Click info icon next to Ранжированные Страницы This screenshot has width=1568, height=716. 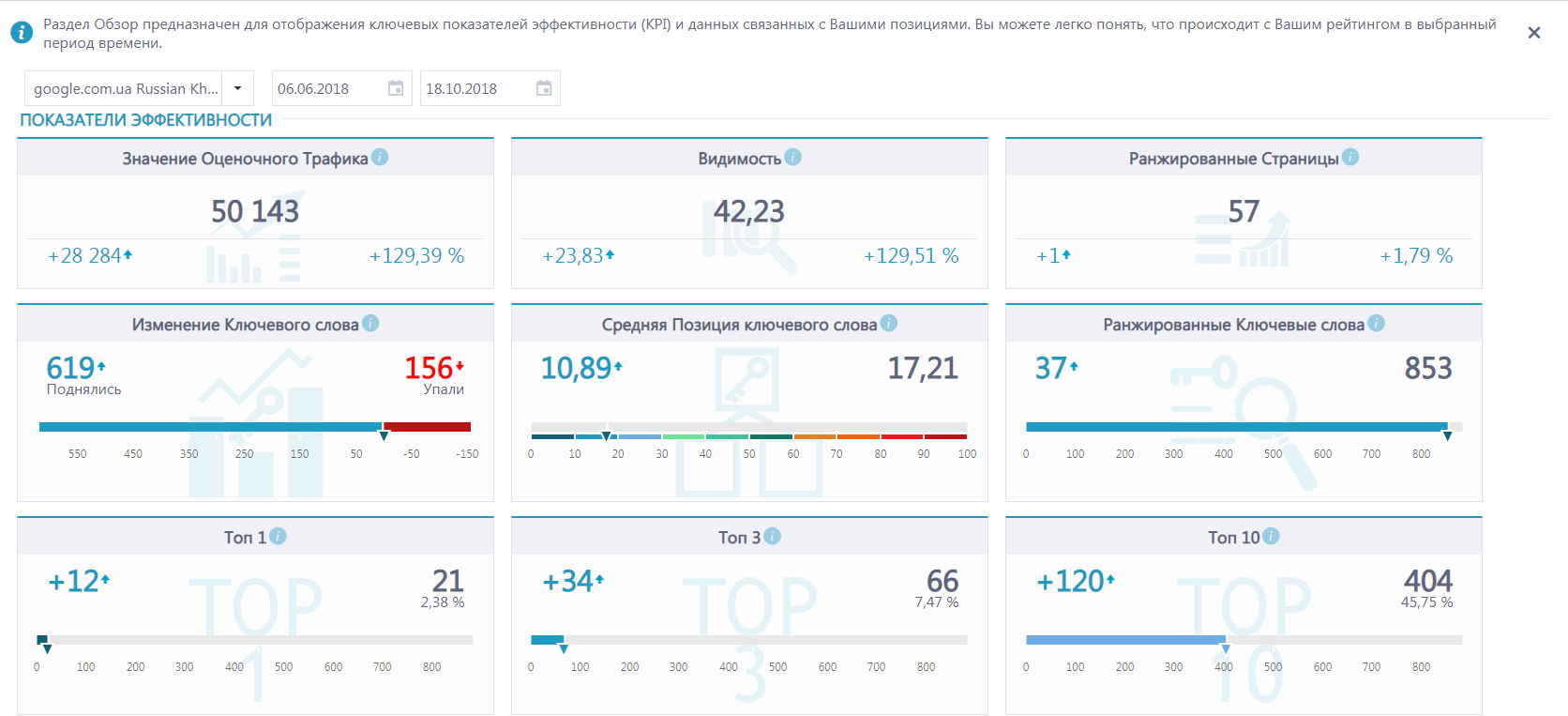click(1350, 157)
